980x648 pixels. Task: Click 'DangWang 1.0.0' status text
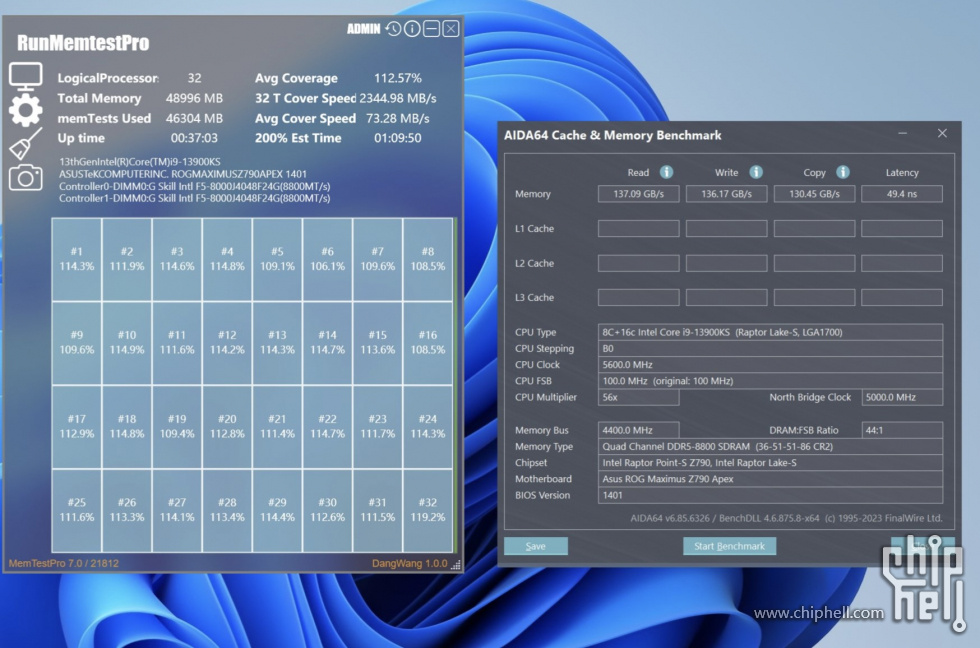(409, 563)
